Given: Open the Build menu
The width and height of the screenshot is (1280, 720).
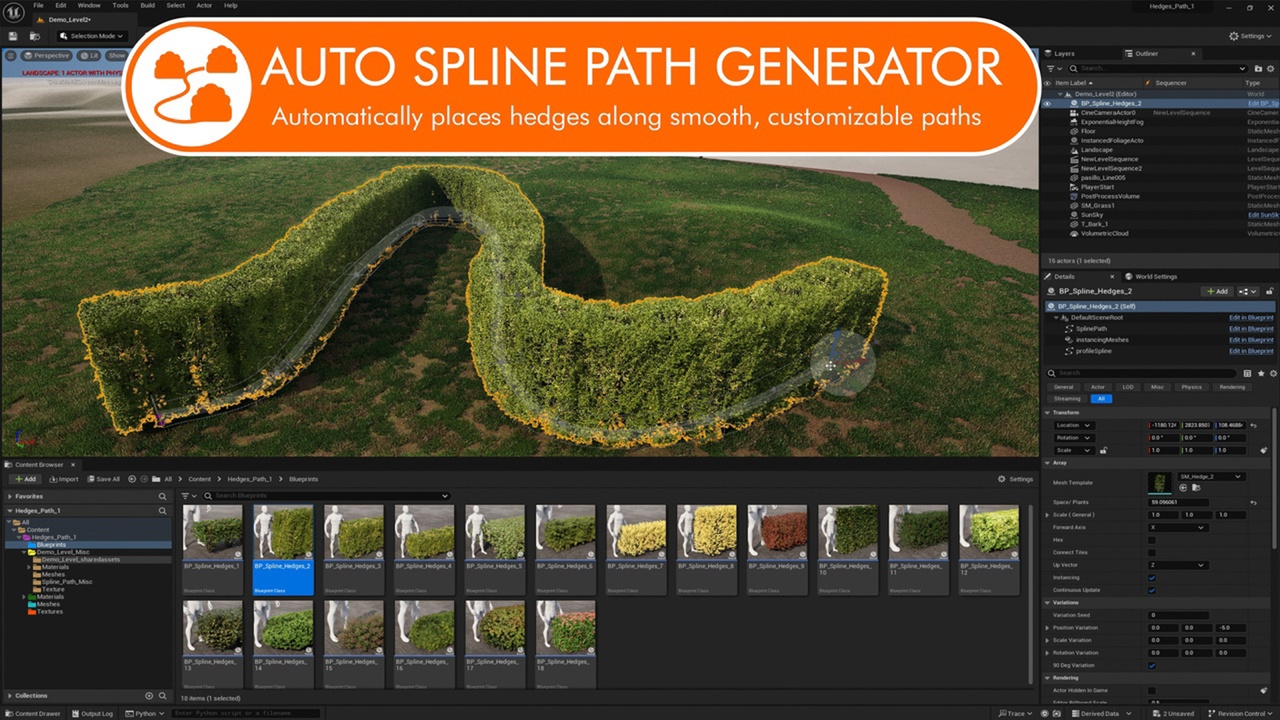Looking at the screenshot, I should (x=148, y=5).
